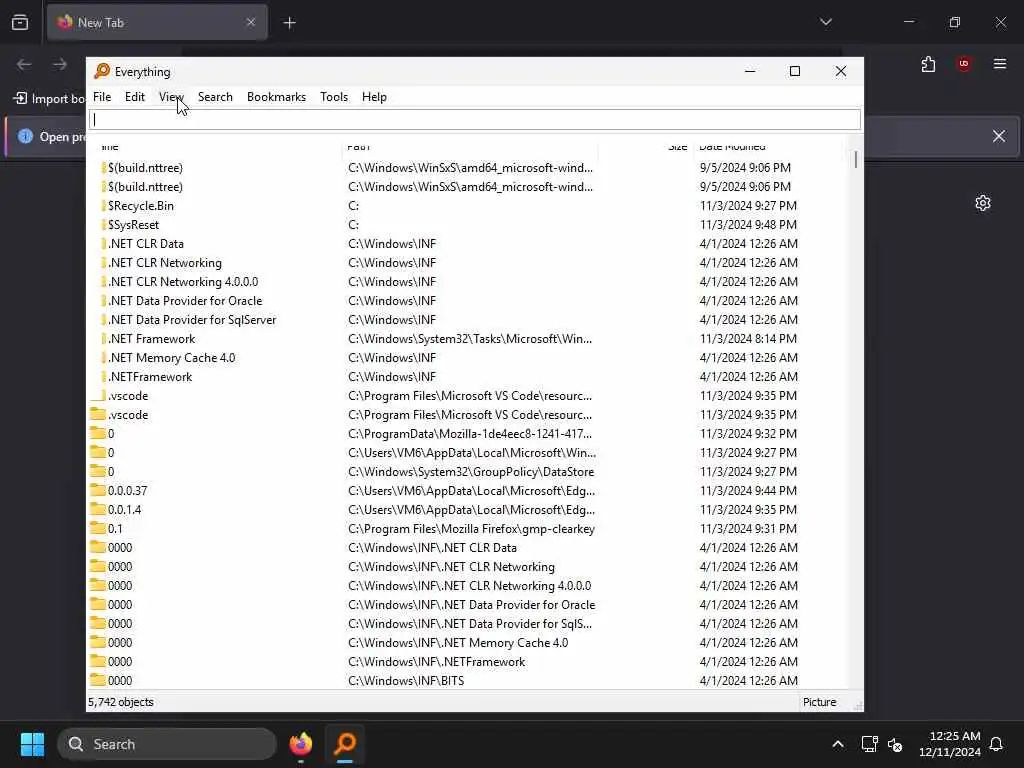
Task: Open the uBlock Origin extension icon in Firefox
Action: click(x=963, y=64)
